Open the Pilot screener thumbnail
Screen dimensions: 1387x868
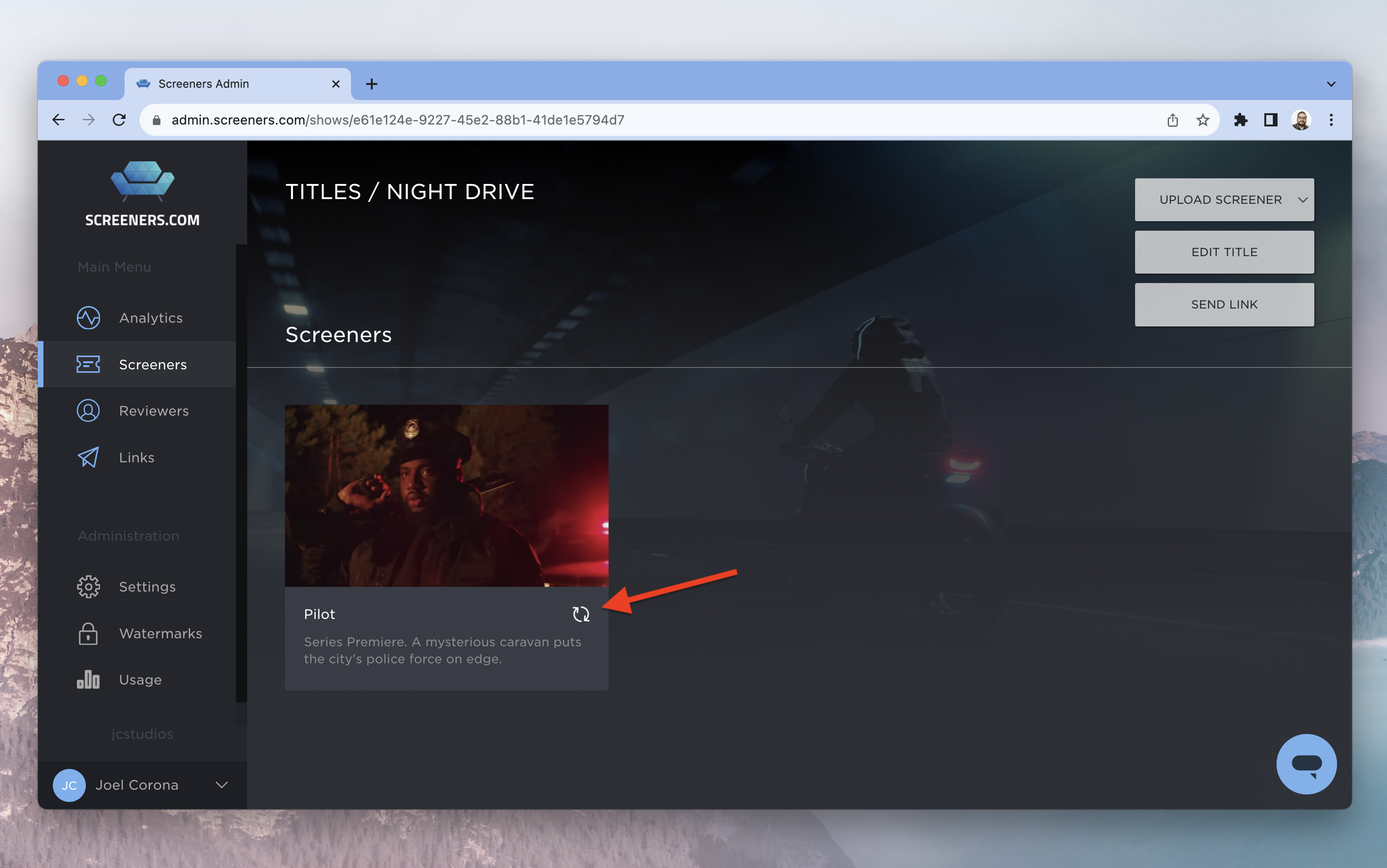(x=446, y=495)
